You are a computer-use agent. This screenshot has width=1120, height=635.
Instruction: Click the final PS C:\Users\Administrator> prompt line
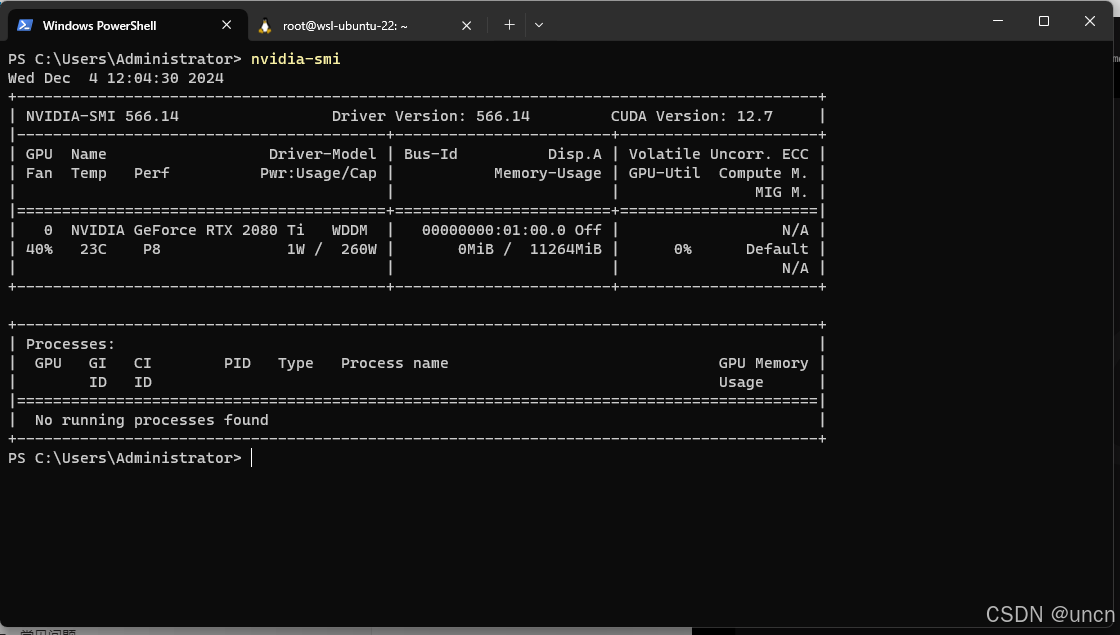pos(125,458)
